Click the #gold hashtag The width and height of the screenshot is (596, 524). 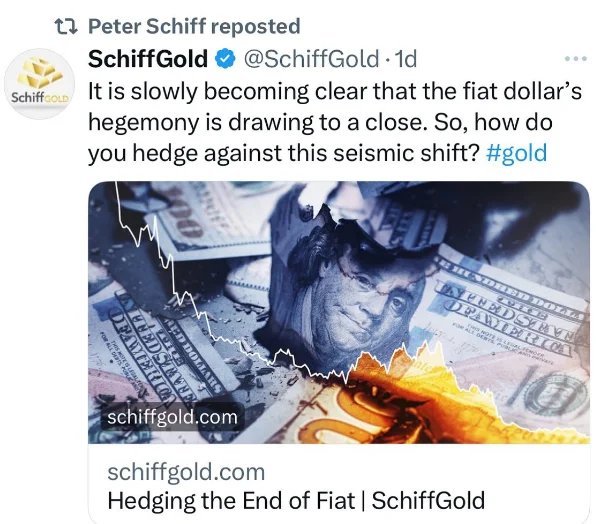click(x=517, y=153)
